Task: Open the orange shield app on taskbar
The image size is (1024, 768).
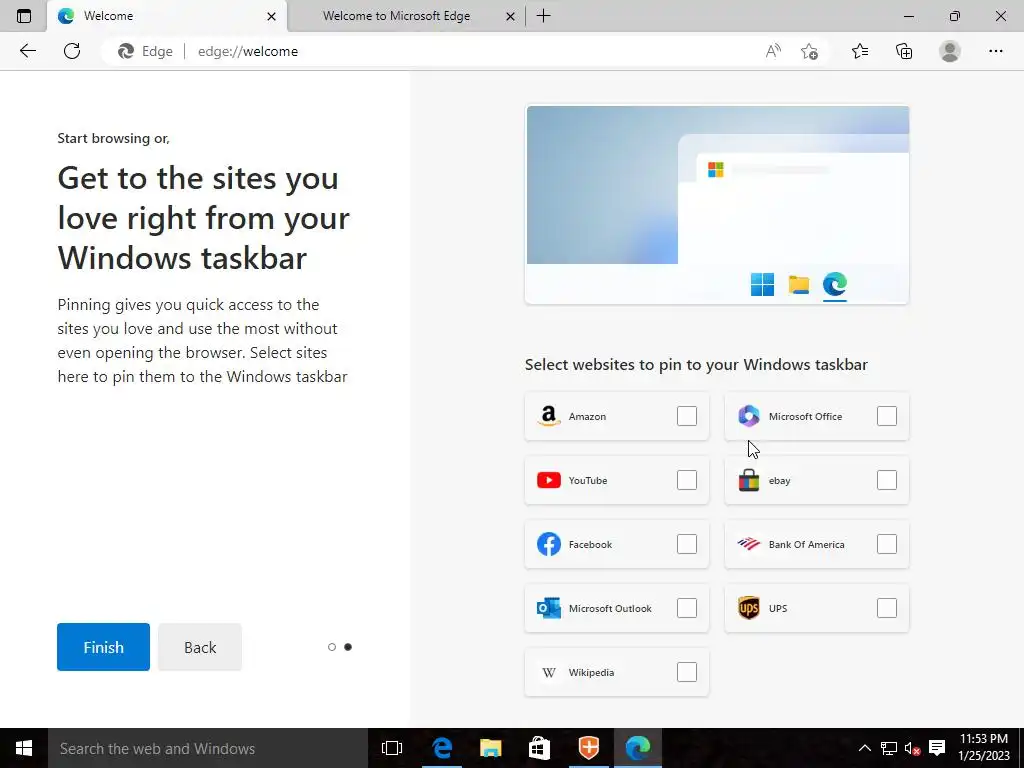Action: coord(588,748)
